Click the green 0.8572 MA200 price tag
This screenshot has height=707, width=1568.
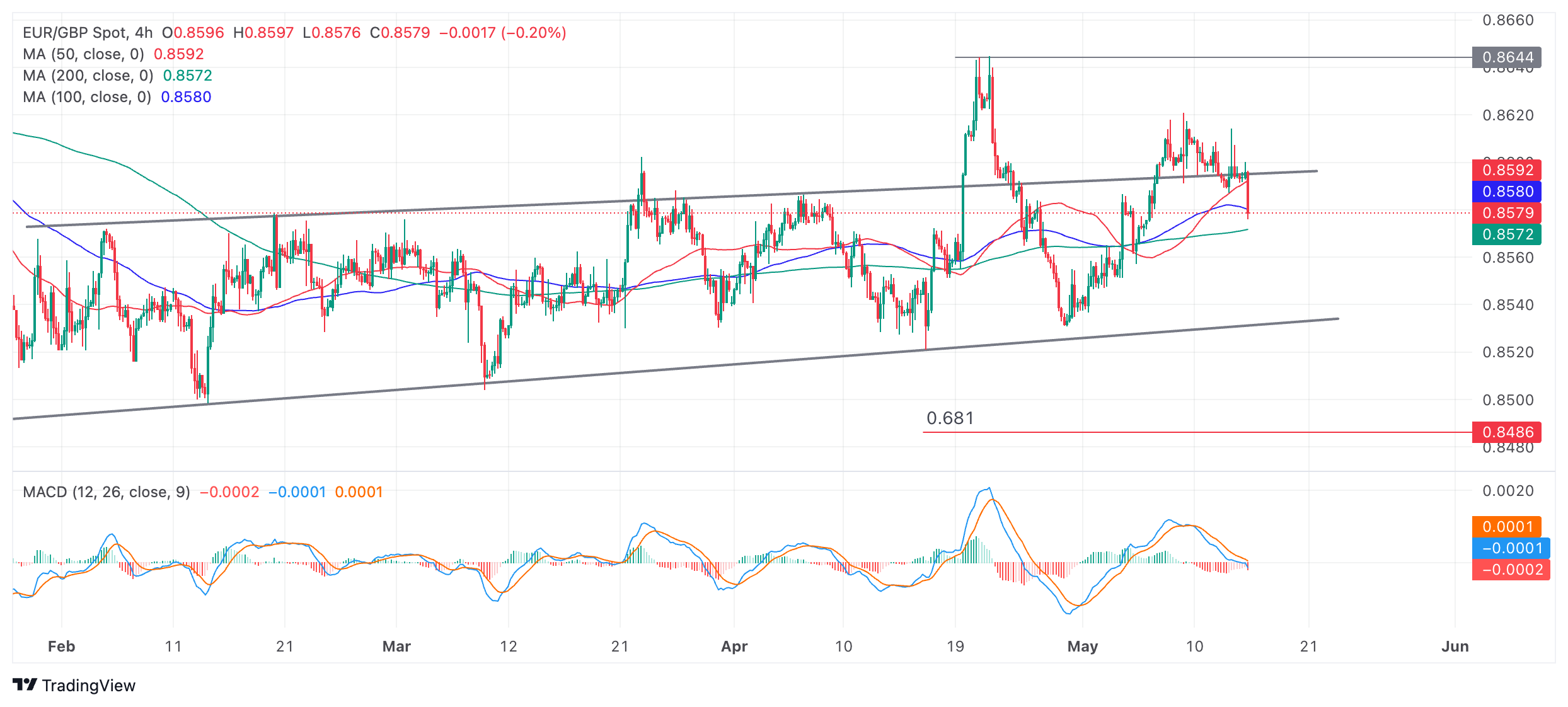(1507, 234)
